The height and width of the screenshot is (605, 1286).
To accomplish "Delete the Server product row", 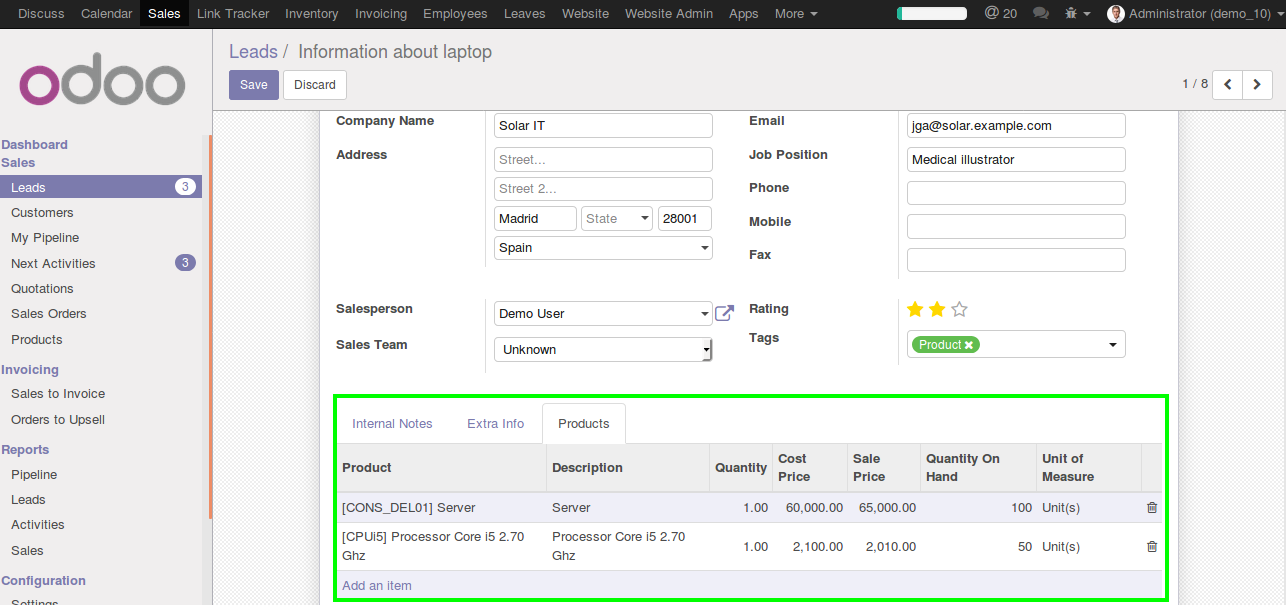I will [x=1152, y=508].
